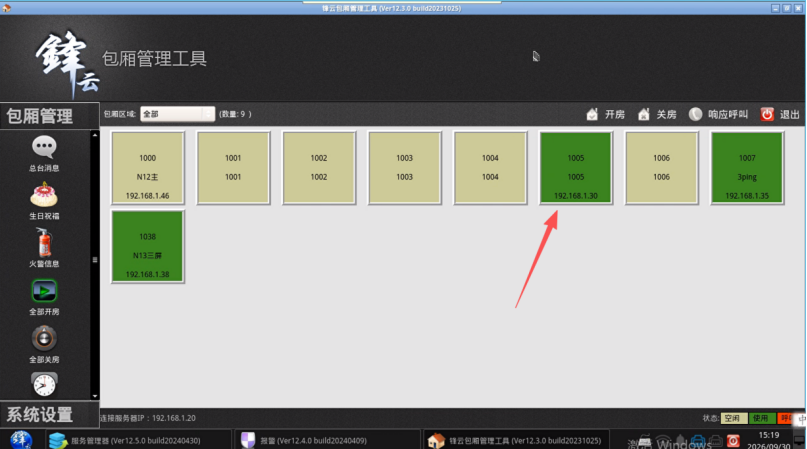807x449 pixels.
Task: Click the sidebar scroll down arrow
Action: pyautogui.click(x=95, y=396)
